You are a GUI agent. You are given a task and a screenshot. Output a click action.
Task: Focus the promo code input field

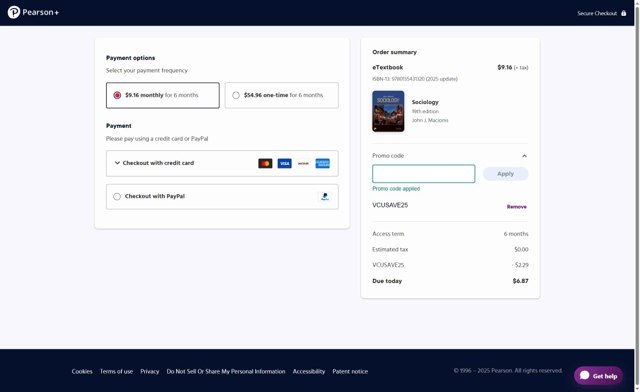pos(424,174)
